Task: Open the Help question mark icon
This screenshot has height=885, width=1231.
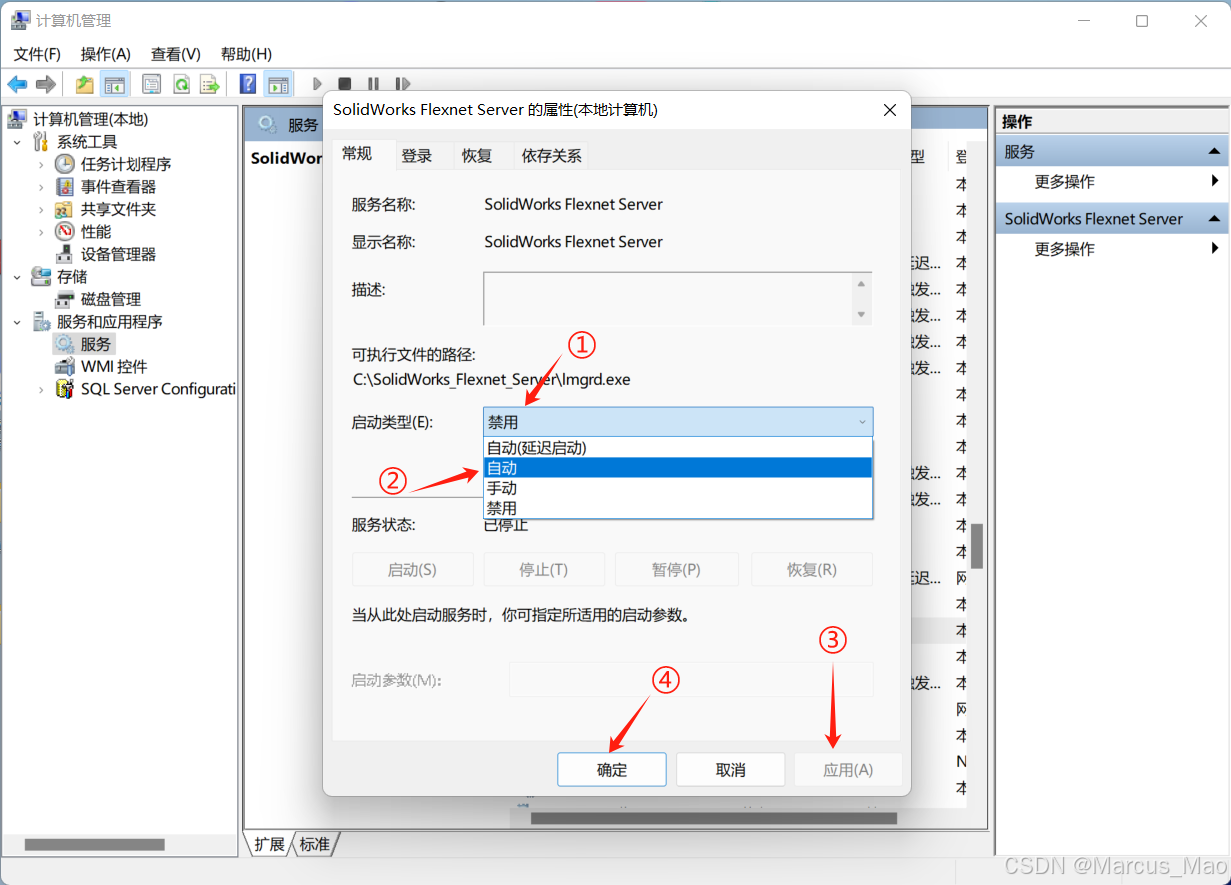Action: pos(248,85)
